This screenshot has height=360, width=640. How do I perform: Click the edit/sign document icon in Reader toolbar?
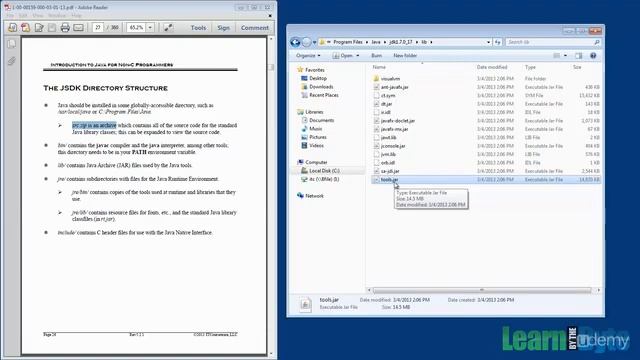click(39, 28)
